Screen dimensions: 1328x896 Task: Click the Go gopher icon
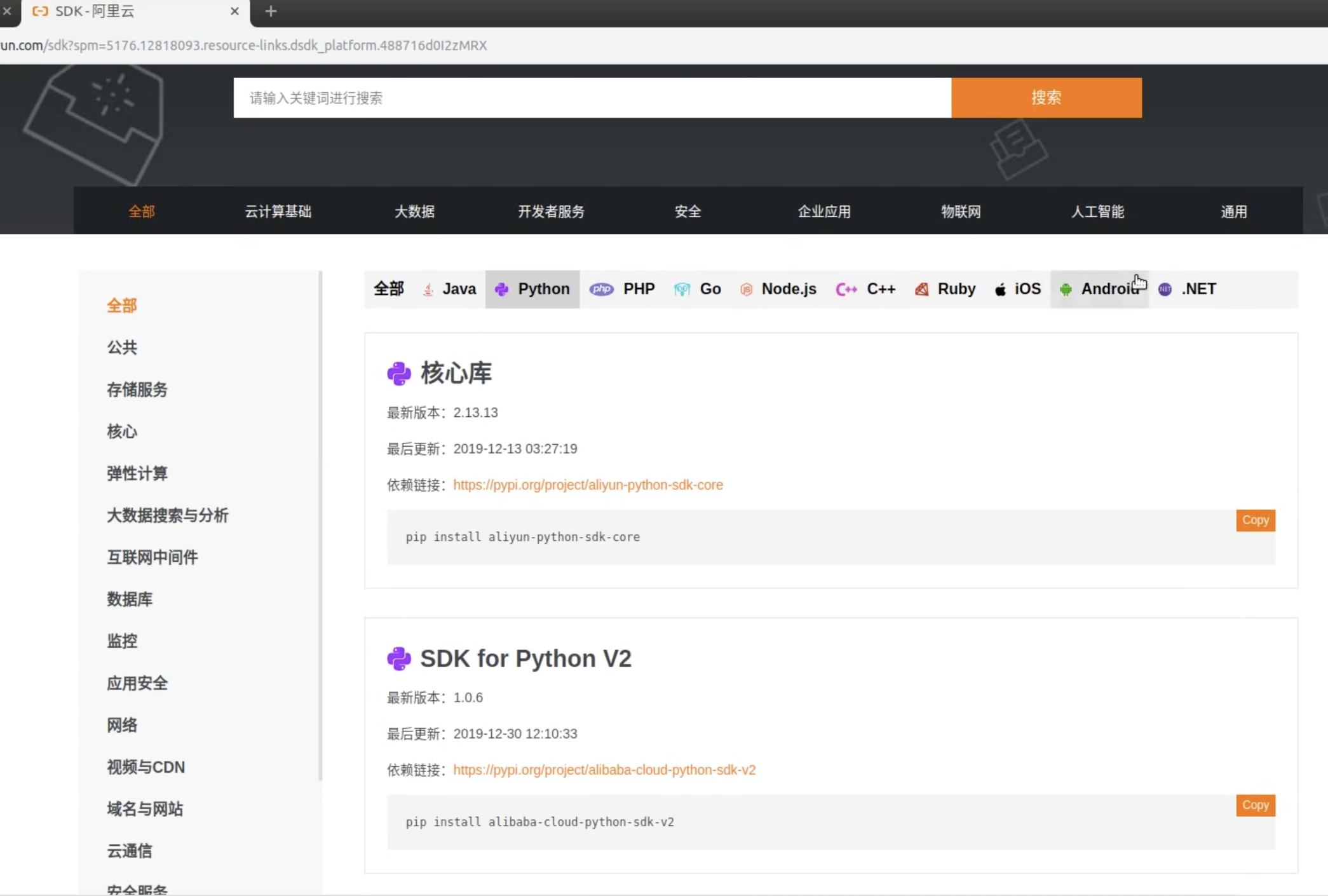pyautogui.click(x=682, y=290)
